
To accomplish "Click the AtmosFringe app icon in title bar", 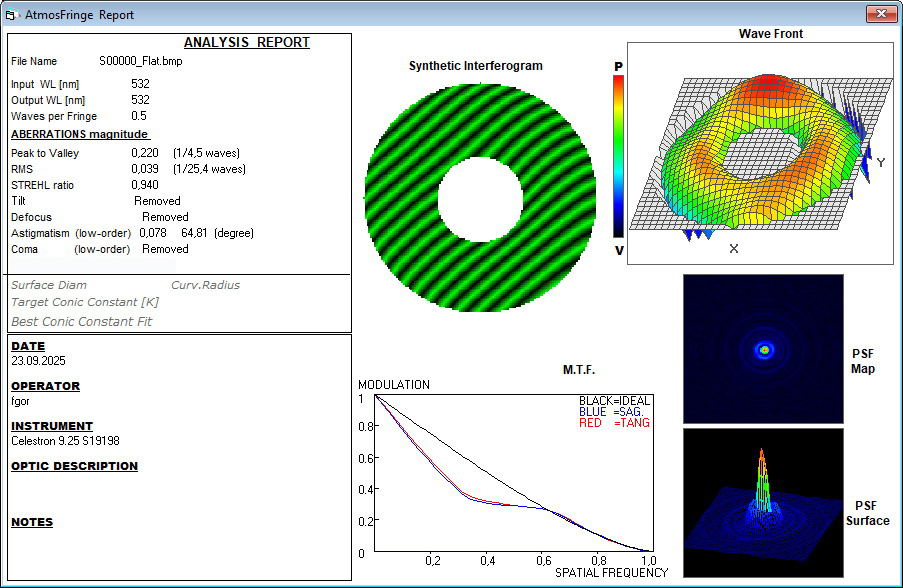I will (12, 15).
